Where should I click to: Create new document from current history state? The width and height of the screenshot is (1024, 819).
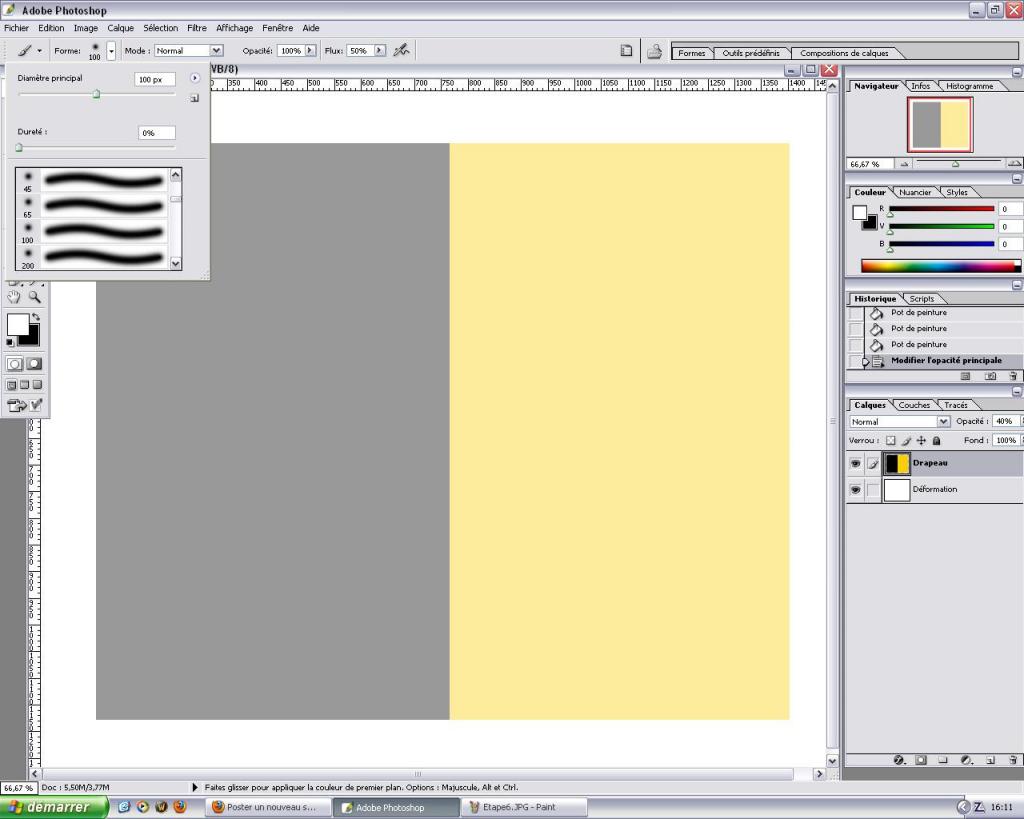click(x=965, y=376)
